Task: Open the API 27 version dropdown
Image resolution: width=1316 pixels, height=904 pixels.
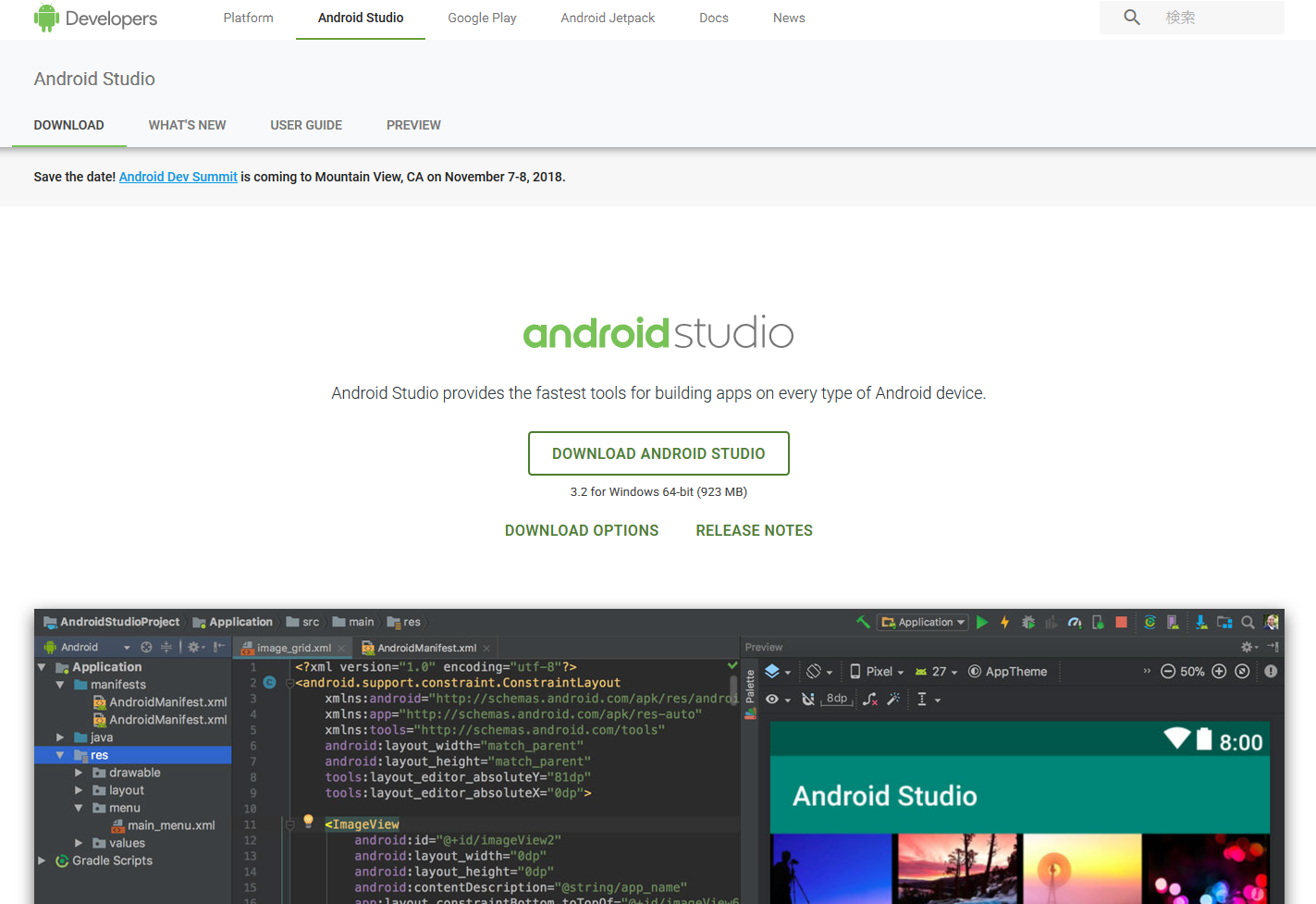Action: point(936,672)
